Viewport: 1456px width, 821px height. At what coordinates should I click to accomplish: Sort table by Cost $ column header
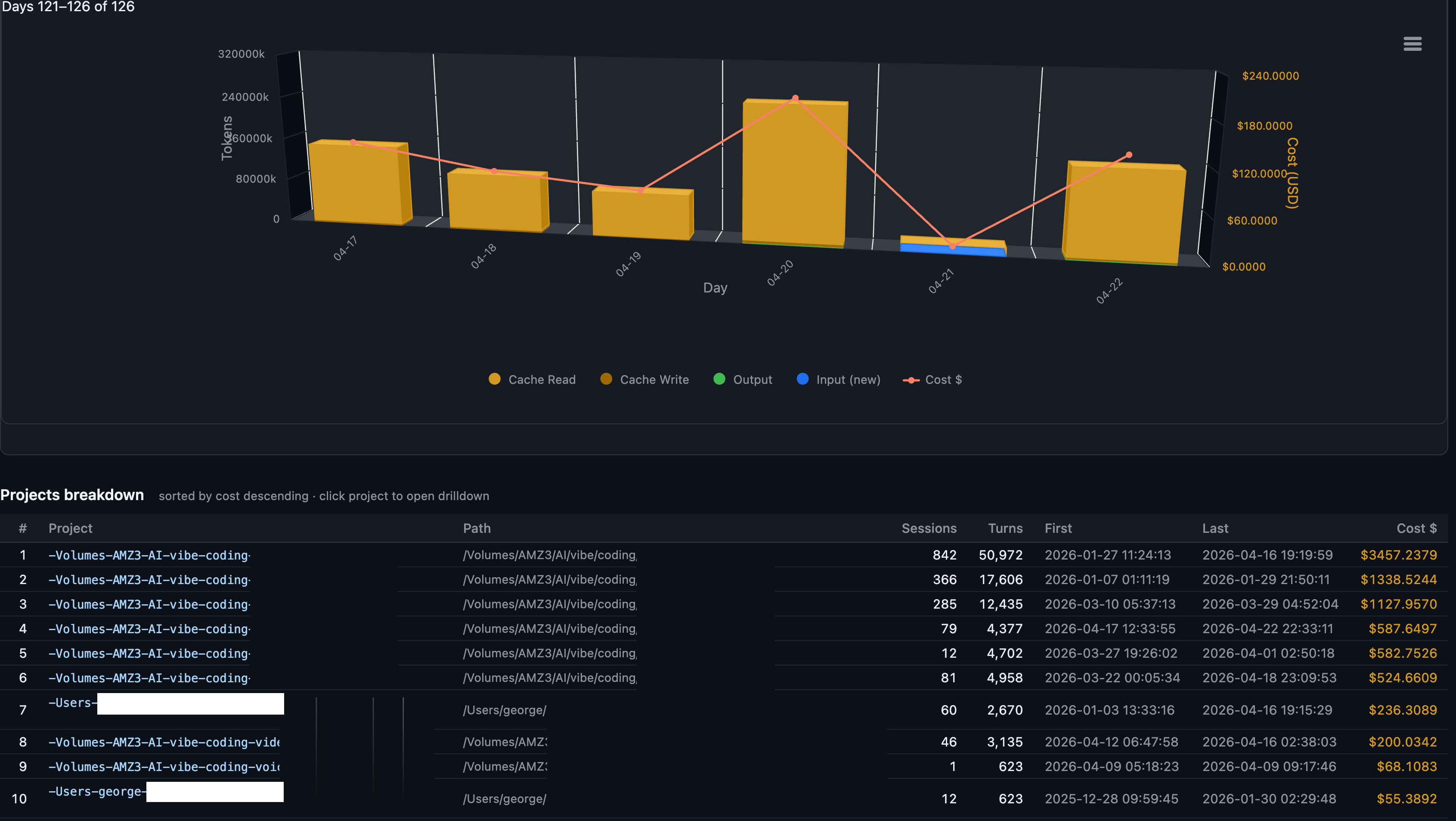[x=1416, y=528]
